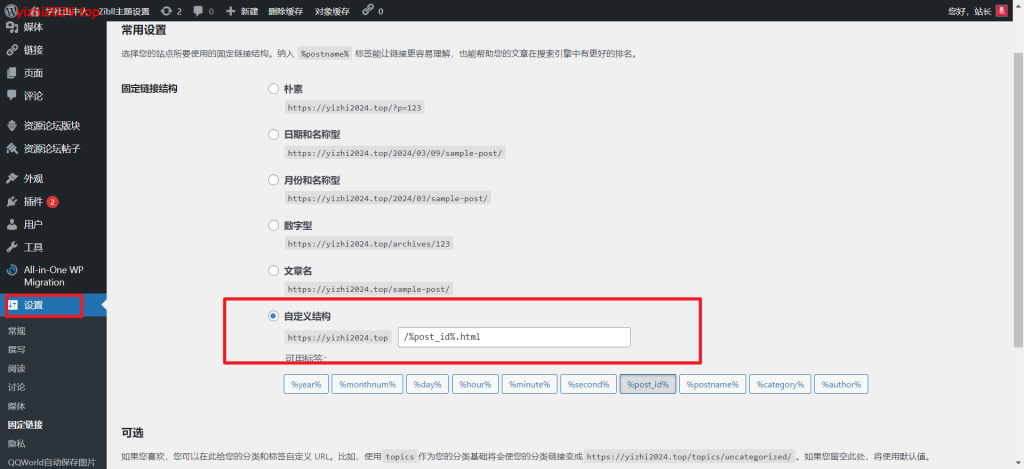Click the https://yizhi2024.top/?p=123 example URL

[355, 108]
